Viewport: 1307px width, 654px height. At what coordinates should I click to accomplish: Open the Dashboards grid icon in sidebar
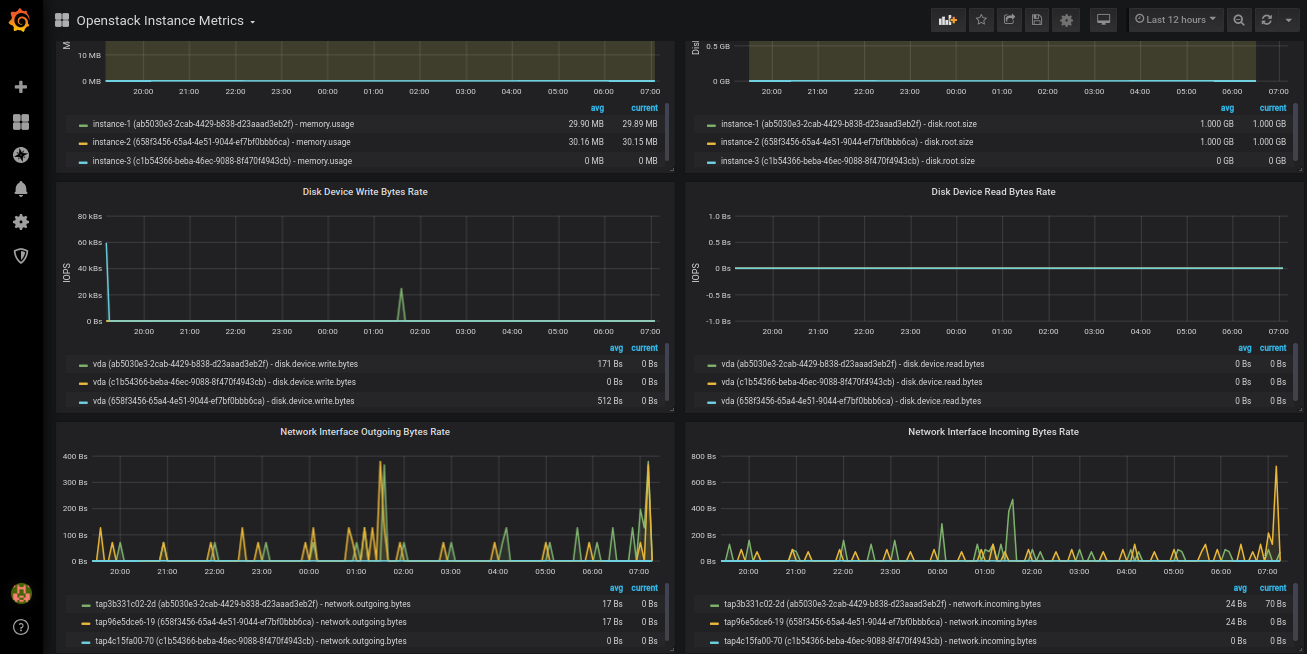click(20, 122)
